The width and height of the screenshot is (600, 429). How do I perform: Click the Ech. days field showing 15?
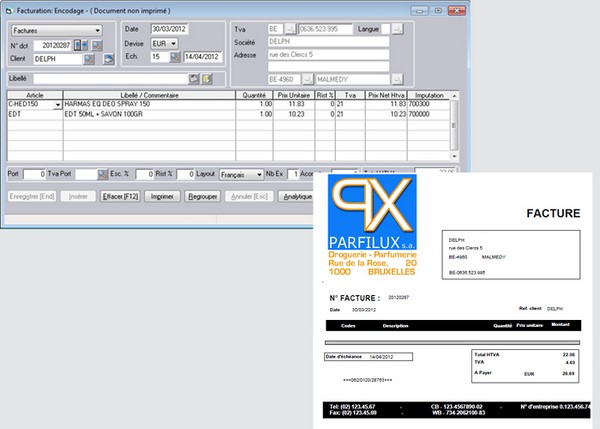coord(160,57)
